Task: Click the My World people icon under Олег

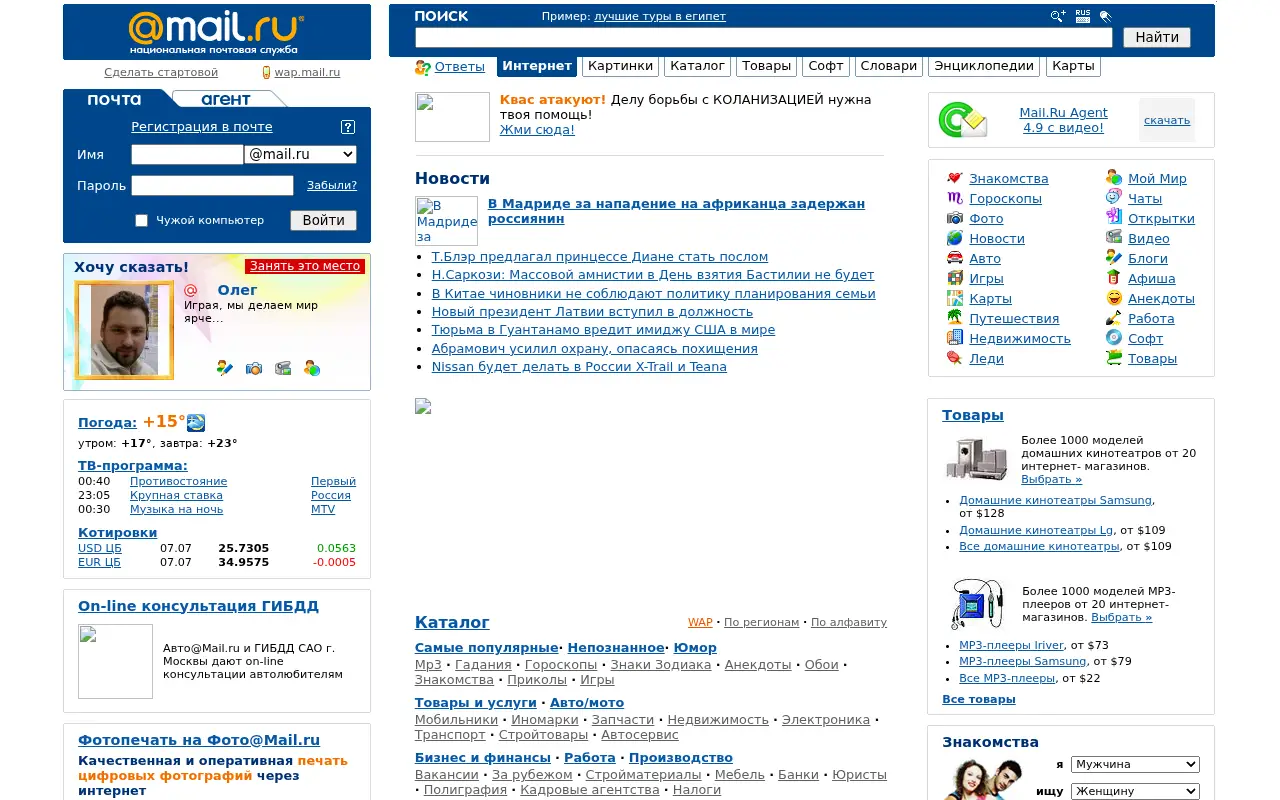Action: (312, 368)
